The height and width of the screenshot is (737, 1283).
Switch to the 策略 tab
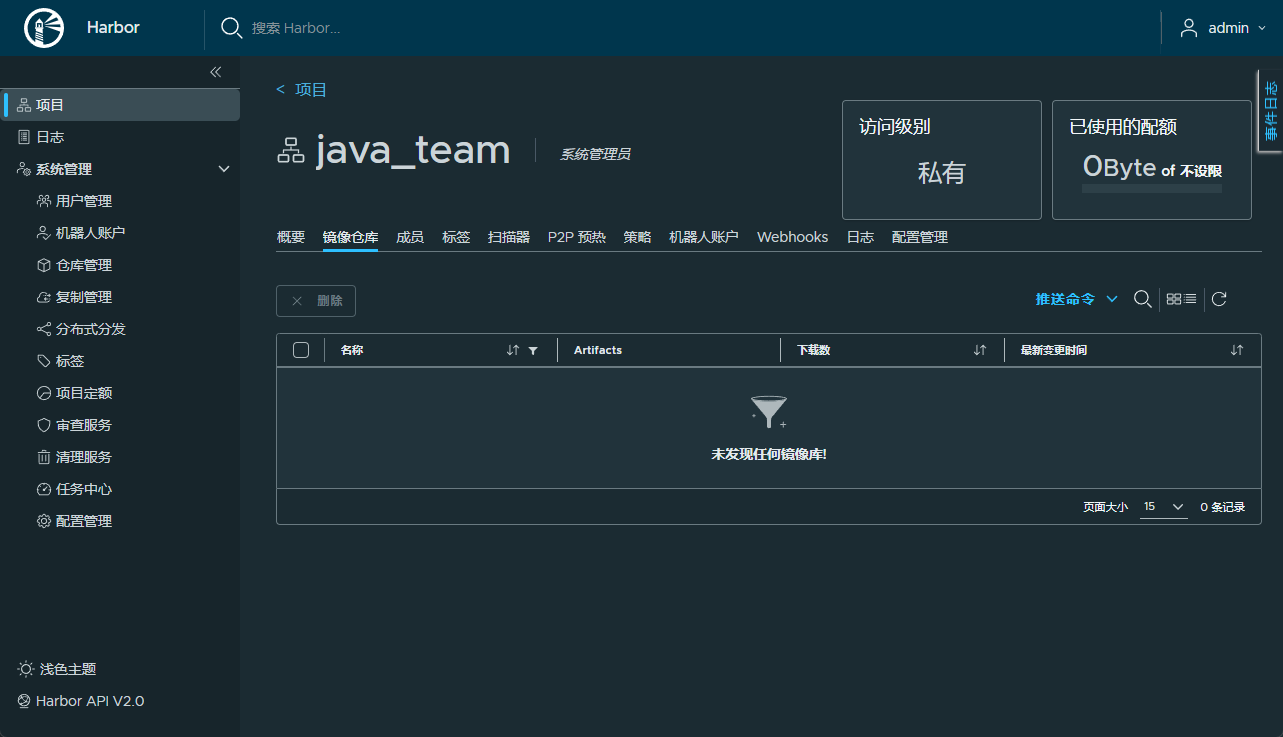[x=637, y=237]
